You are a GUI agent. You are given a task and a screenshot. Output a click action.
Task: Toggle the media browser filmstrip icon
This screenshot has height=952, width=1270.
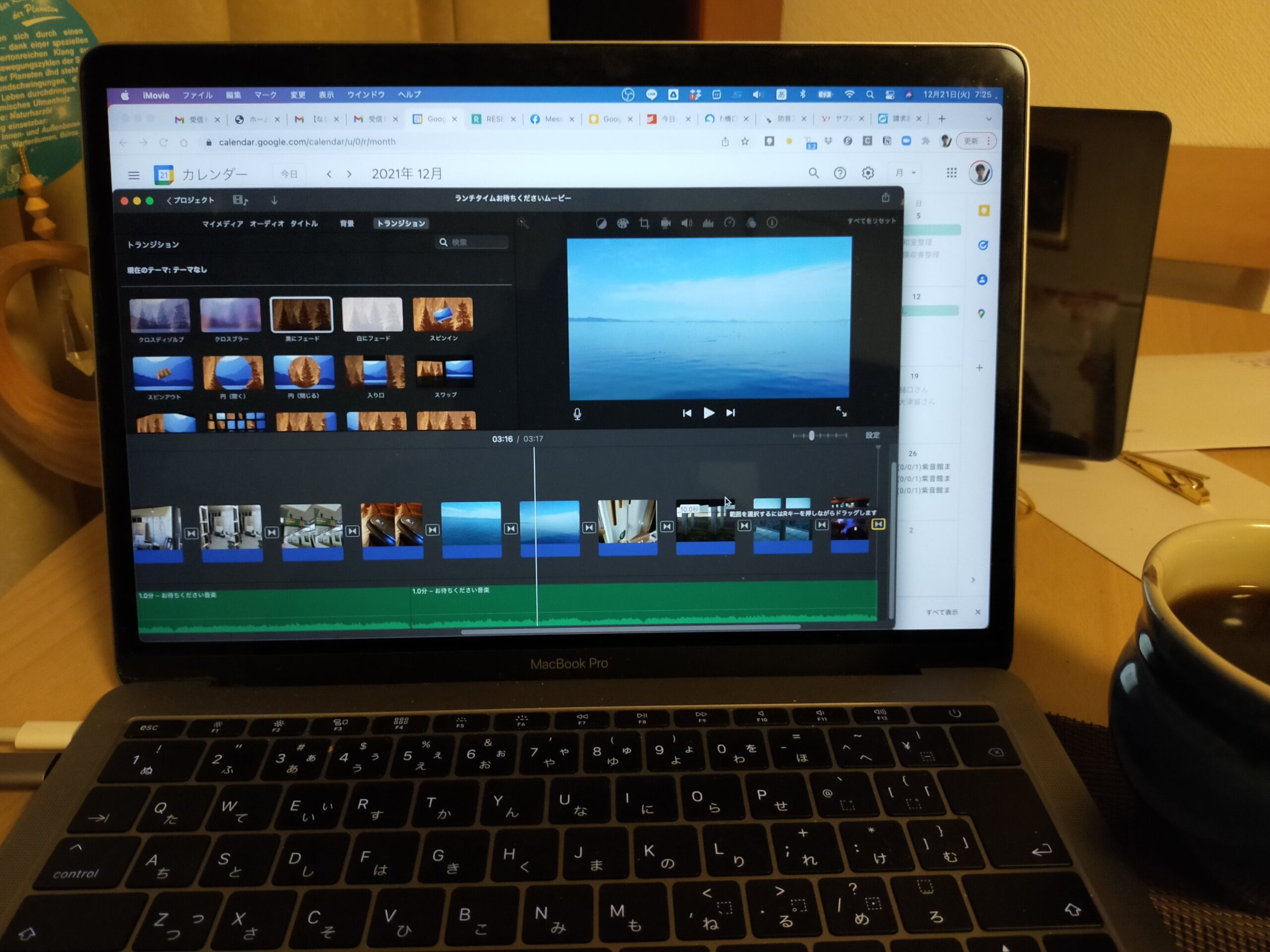[x=240, y=200]
